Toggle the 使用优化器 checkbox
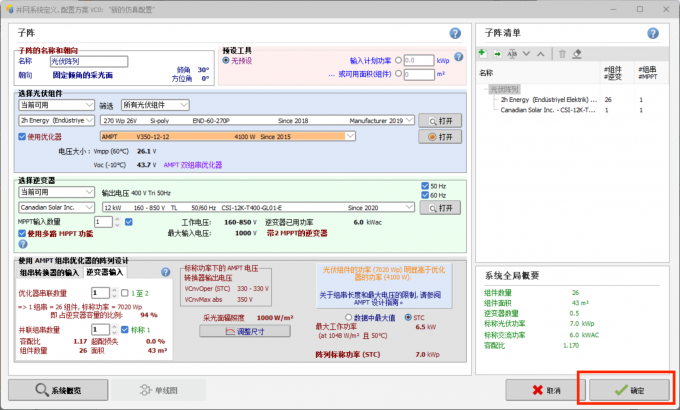 pyautogui.click(x=22, y=137)
